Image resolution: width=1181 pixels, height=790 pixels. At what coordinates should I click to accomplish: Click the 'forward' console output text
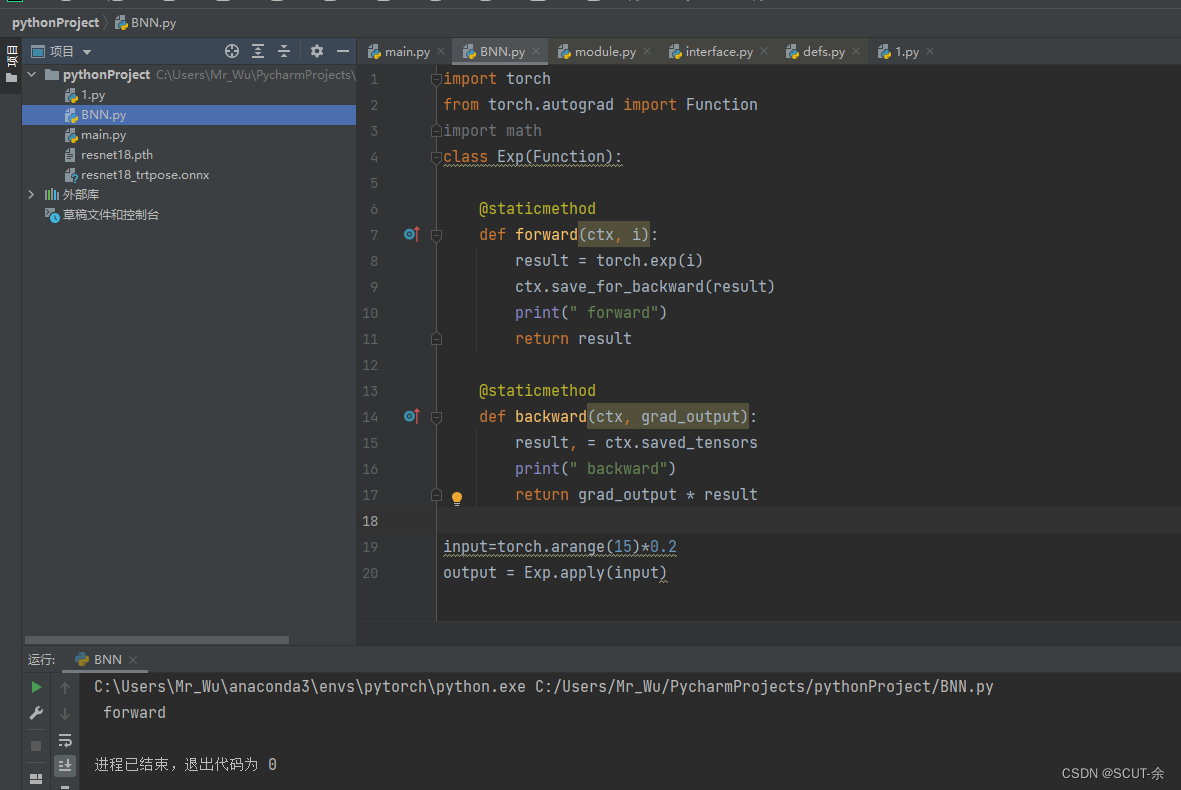tap(134, 712)
